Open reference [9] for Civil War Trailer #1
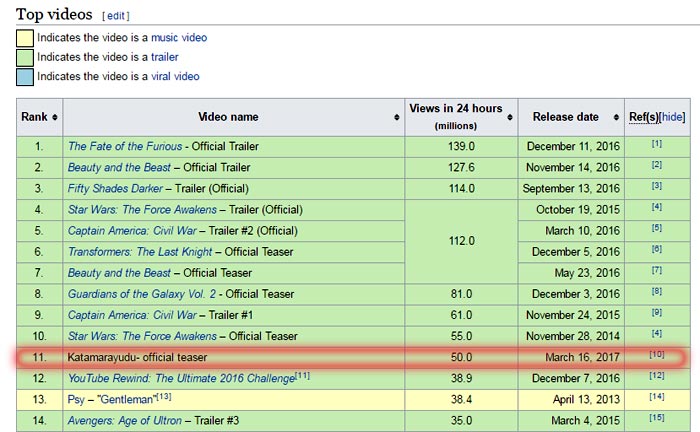This screenshot has width=700, height=432. pyautogui.click(x=657, y=312)
